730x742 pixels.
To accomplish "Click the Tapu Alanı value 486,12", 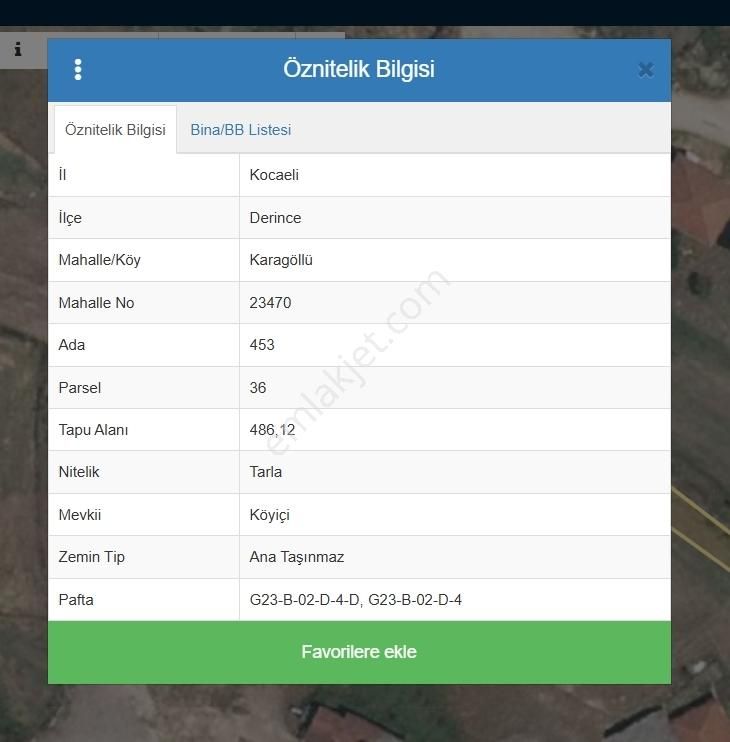I will pyautogui.click(x=272, y=430).
